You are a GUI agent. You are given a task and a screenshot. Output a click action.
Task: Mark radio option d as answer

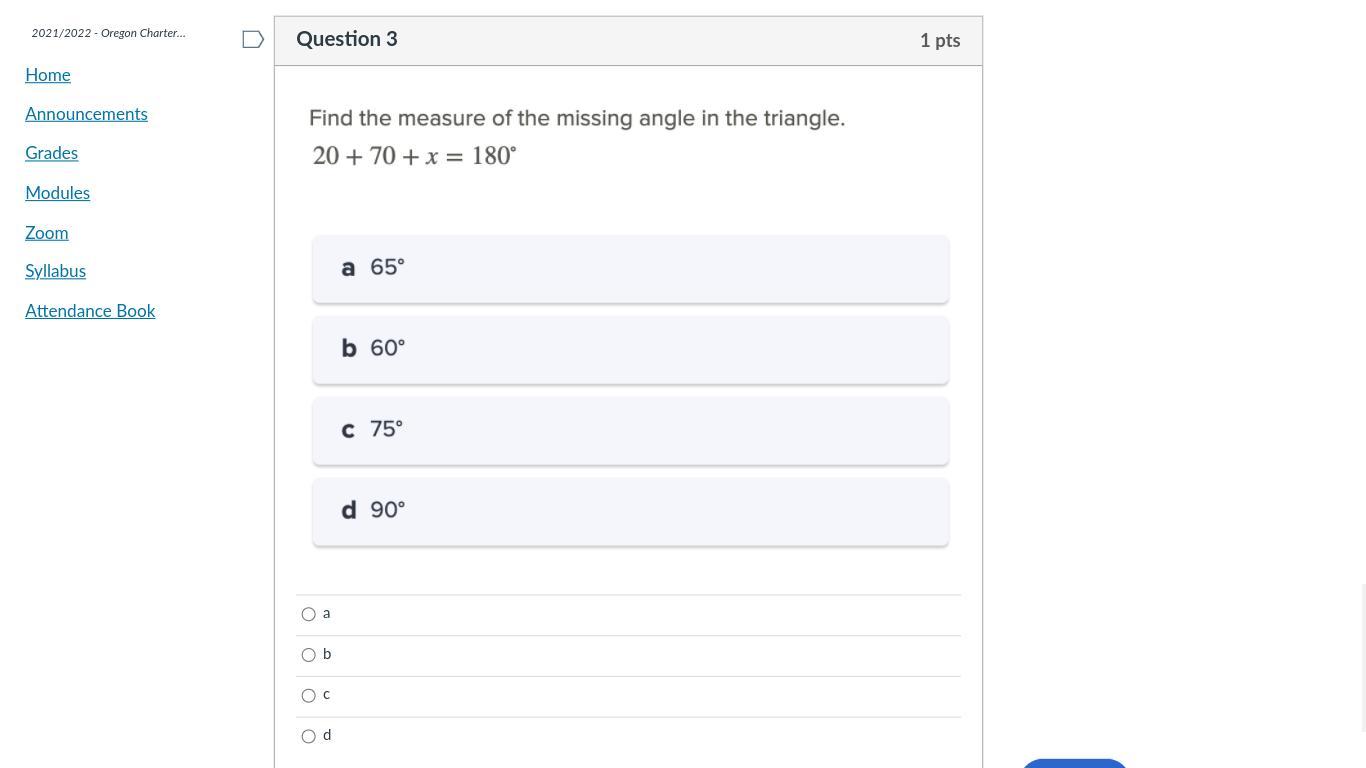[309, 736]
